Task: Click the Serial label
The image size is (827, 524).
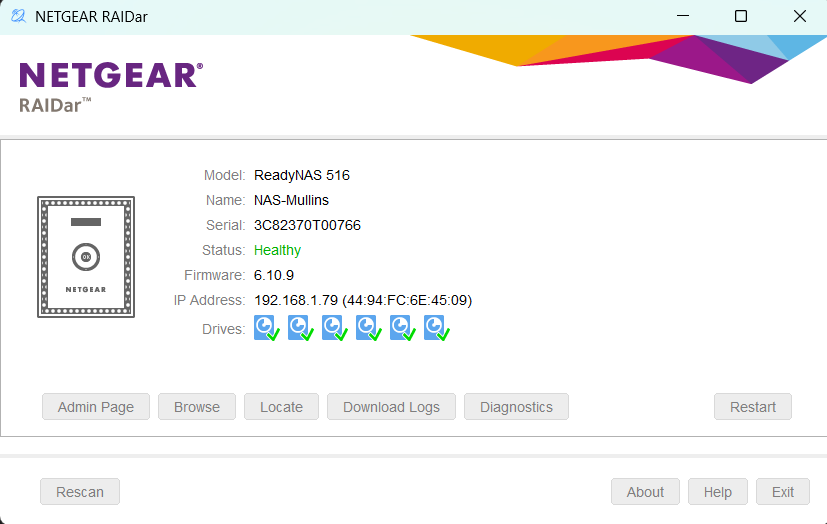Action: (225, 225)
